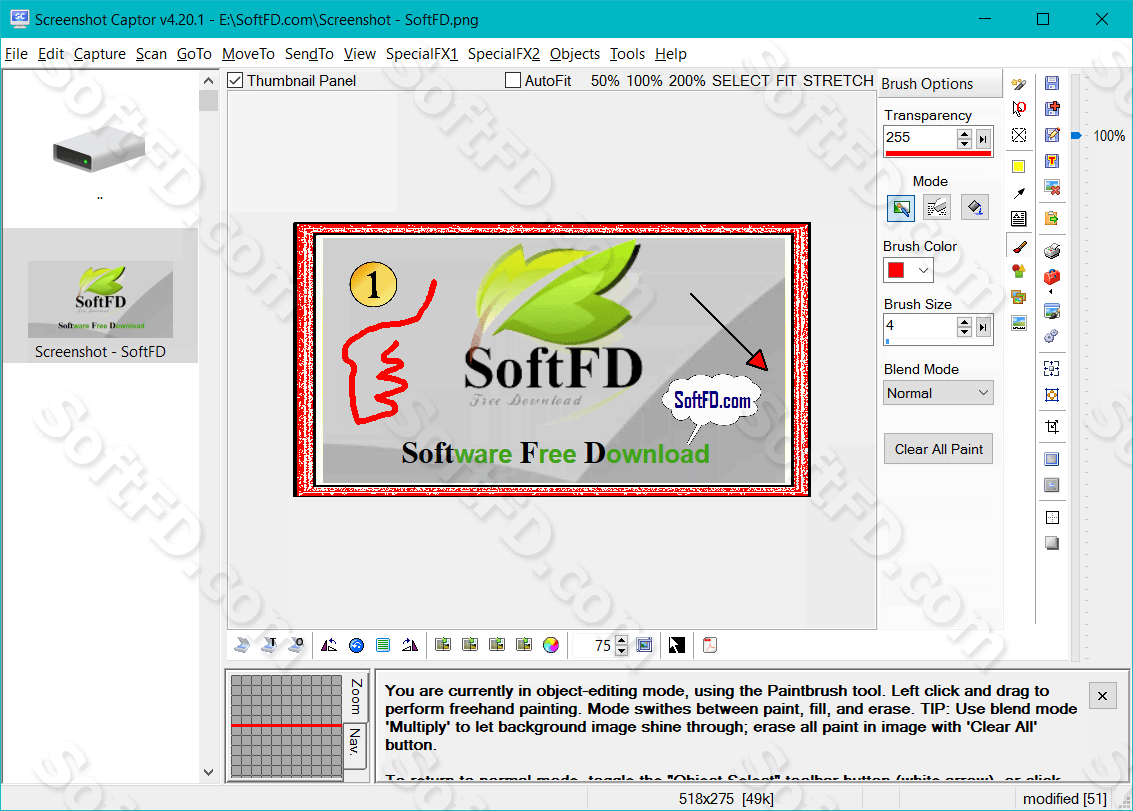This screenshot has width=1133, height=811.
Task: Open the Tools menu
Action: tap(627, 54)
